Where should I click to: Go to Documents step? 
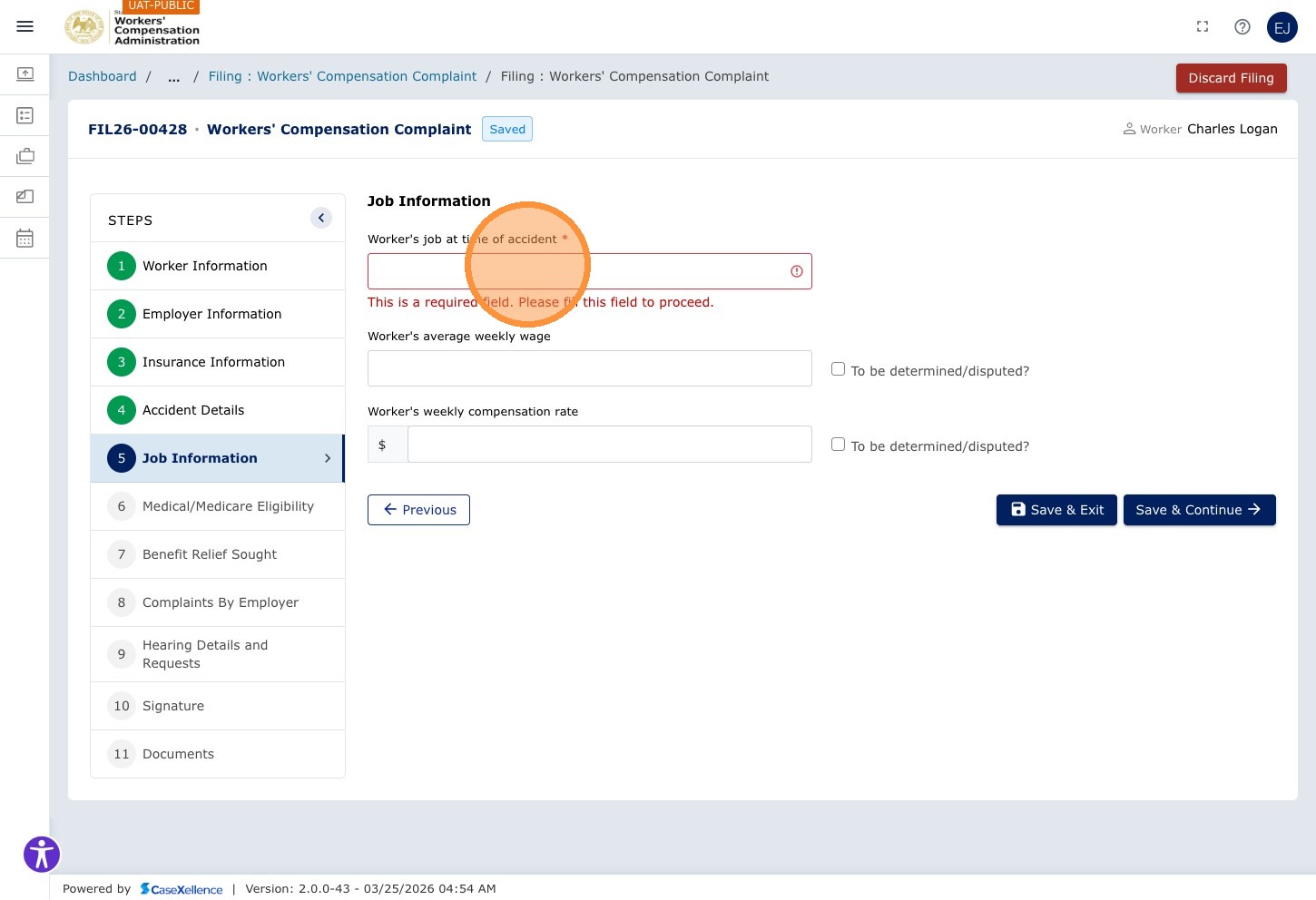(218, 754)
